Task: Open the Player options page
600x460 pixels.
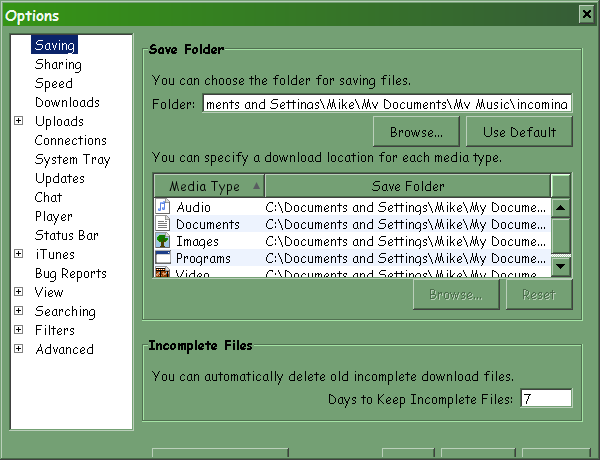Action: pos(54,216)
